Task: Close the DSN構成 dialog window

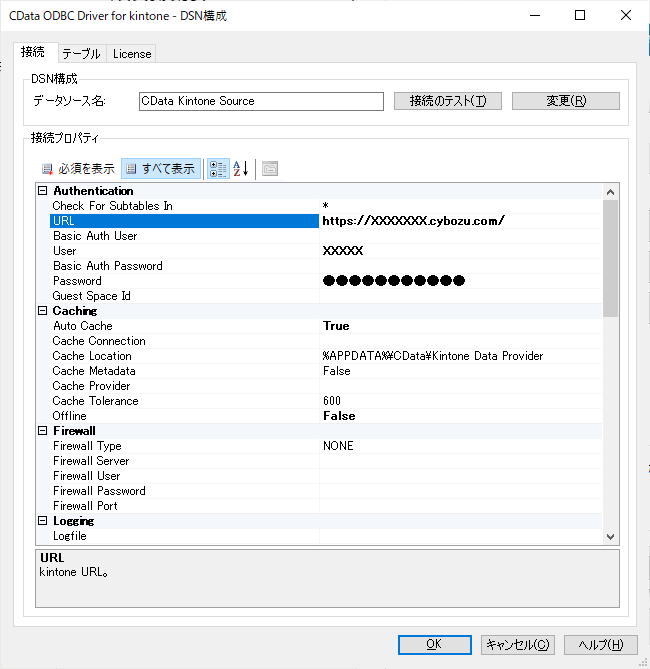Action: (x=626, y=15)
